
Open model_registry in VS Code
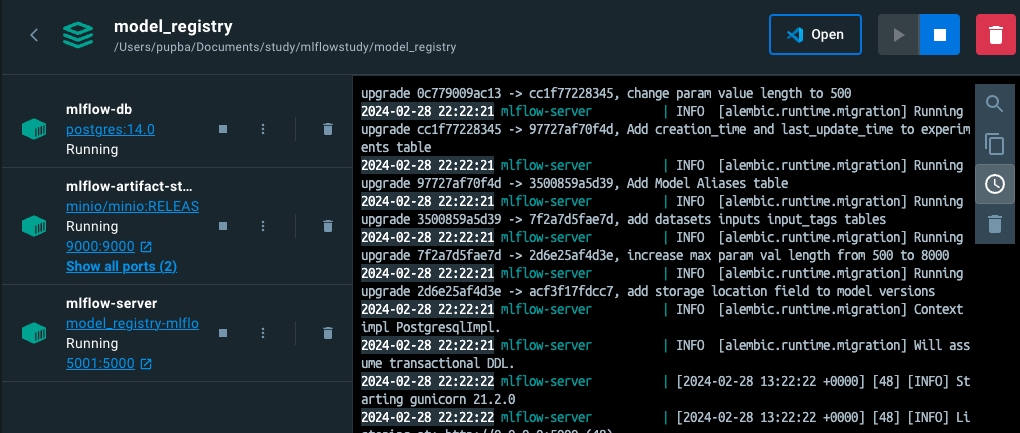click(815, 34)
